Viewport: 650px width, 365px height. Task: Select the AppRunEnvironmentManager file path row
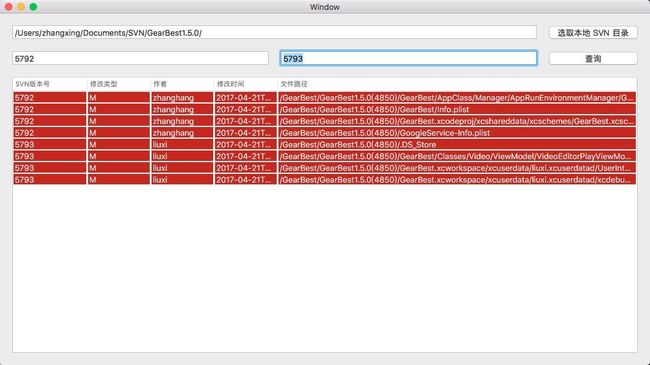coord(324,97)
